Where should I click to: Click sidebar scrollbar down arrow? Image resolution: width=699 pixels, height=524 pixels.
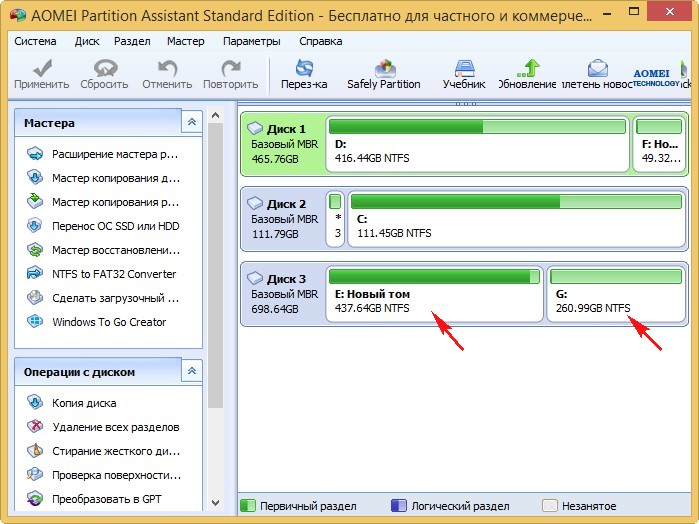point(215,503)
